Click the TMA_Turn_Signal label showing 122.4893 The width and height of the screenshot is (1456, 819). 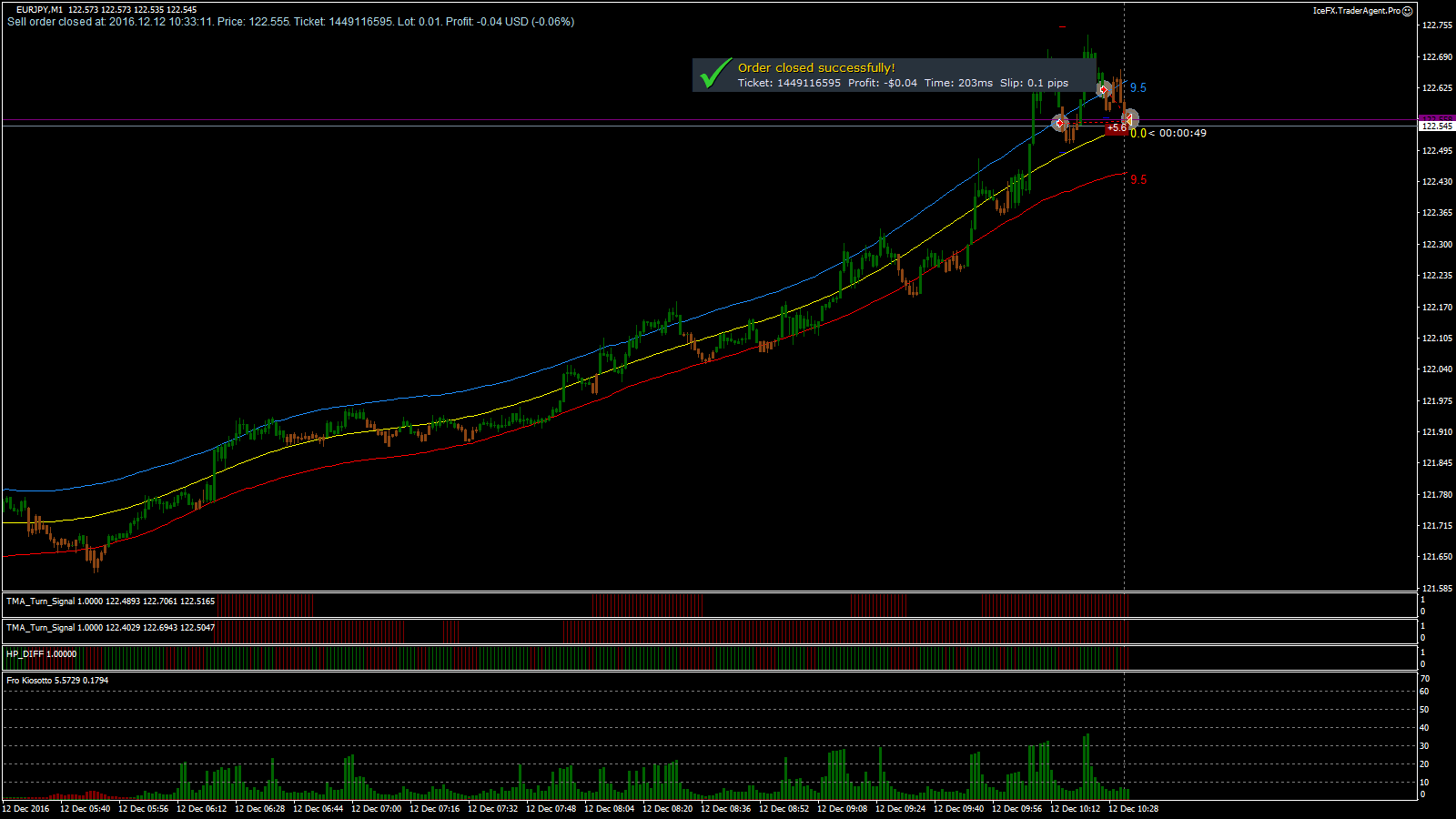110,602
